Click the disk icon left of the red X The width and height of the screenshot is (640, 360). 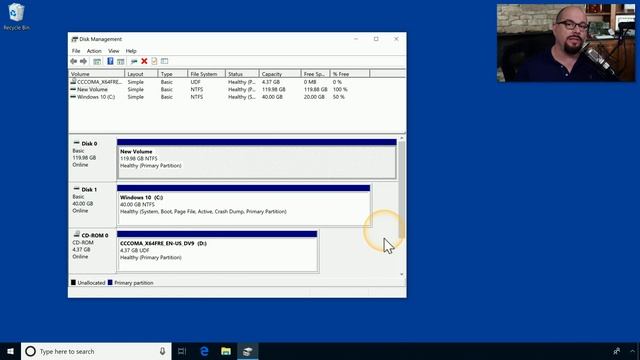[134, 61]
